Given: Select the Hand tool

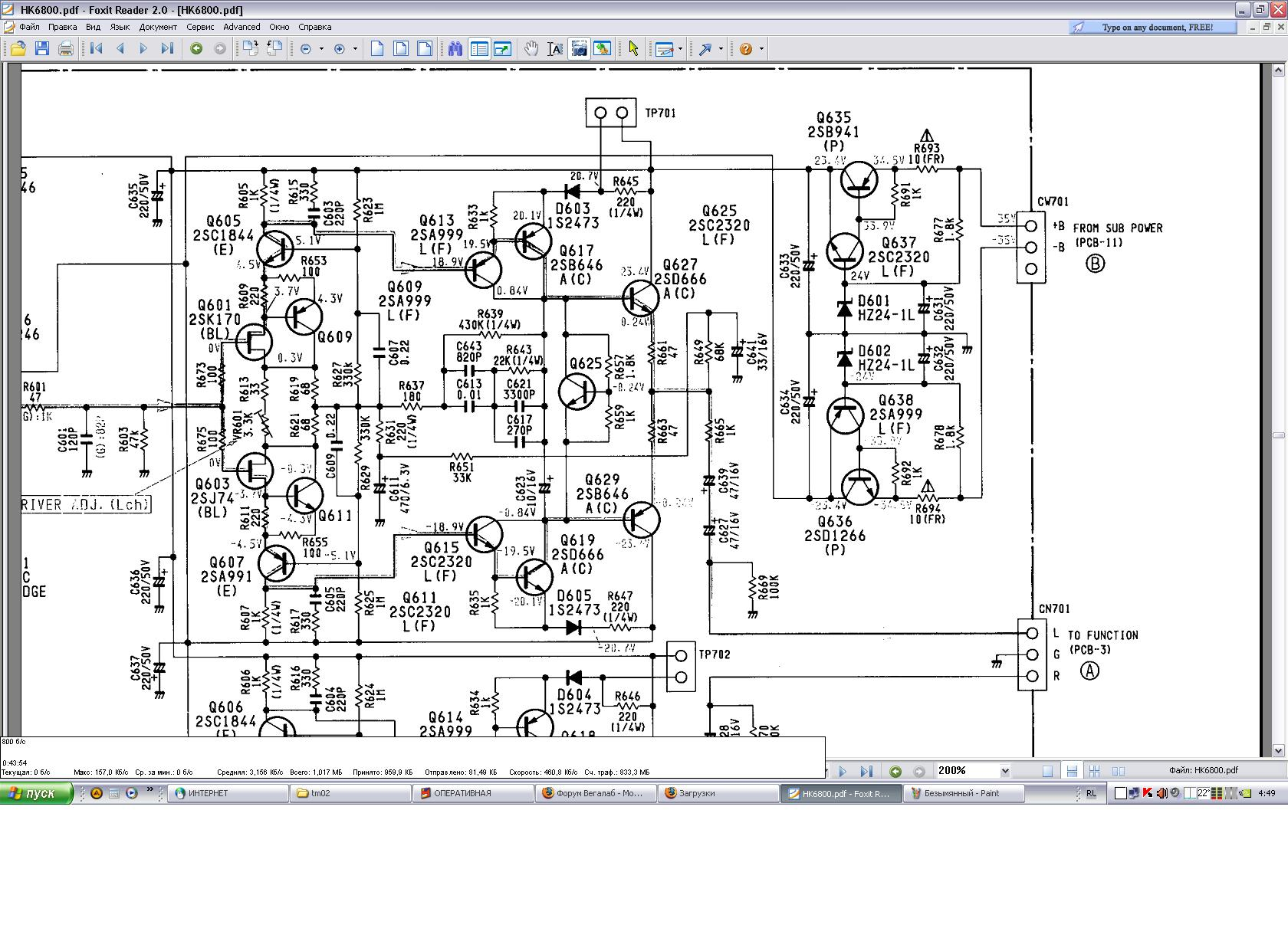Looking at the screenshot, I should [x=531, y=49].
